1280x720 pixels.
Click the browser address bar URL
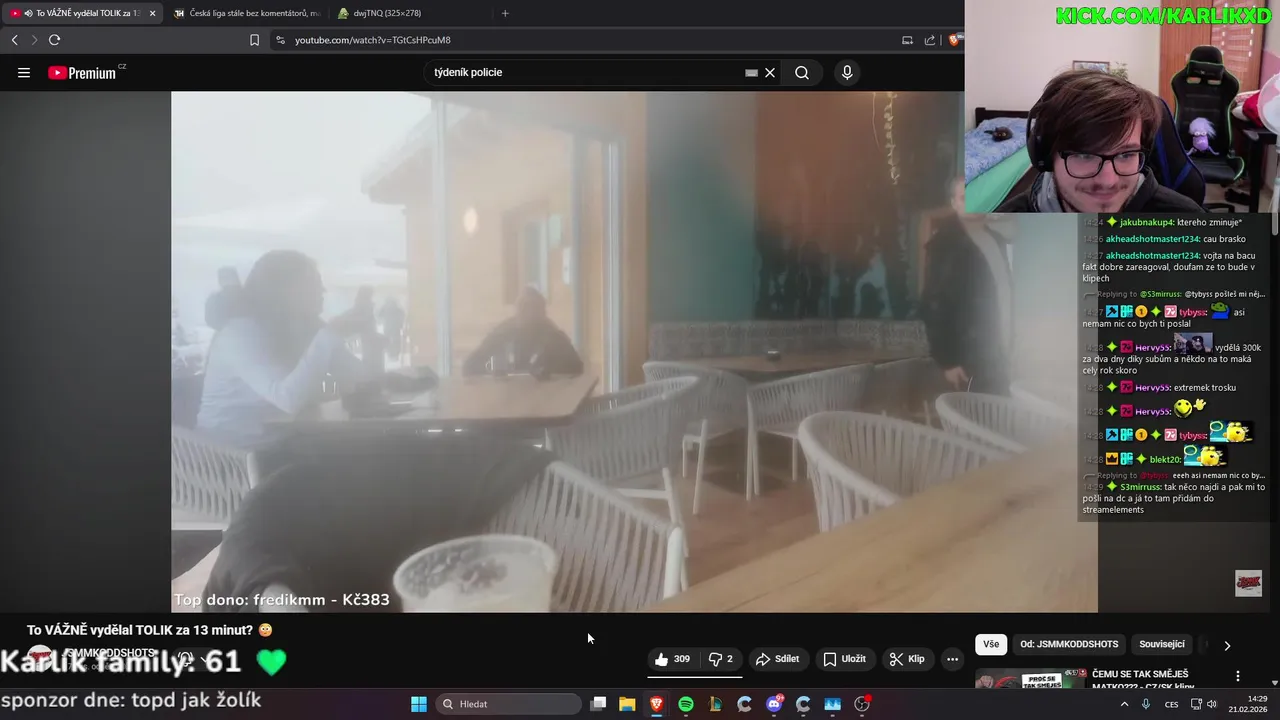click(x=372, y=40)
